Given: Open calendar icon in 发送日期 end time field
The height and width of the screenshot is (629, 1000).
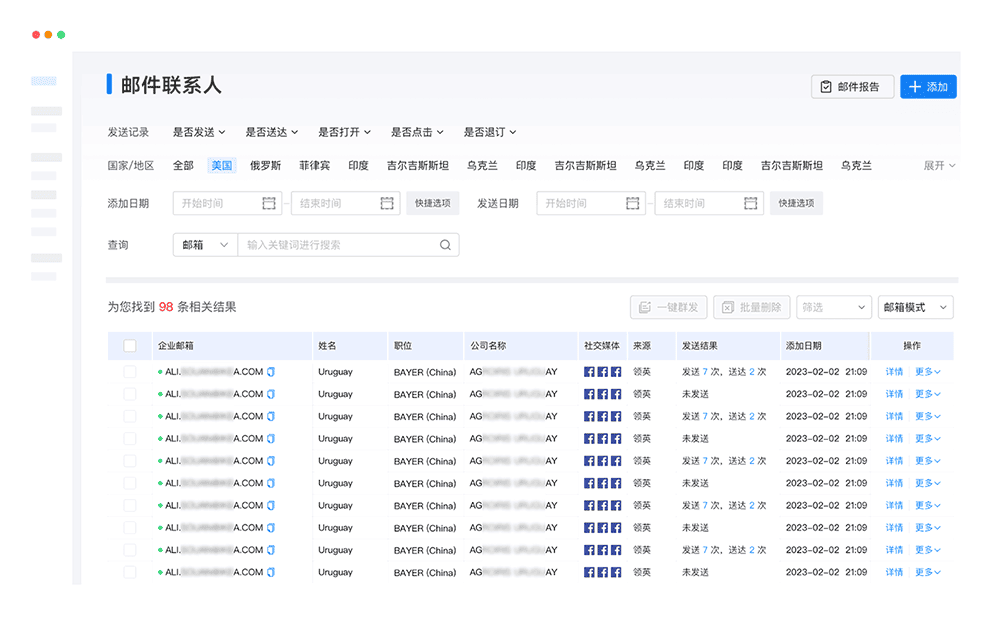Looking at the screenshot, I should pyautogui.click(x=752, y=203).
